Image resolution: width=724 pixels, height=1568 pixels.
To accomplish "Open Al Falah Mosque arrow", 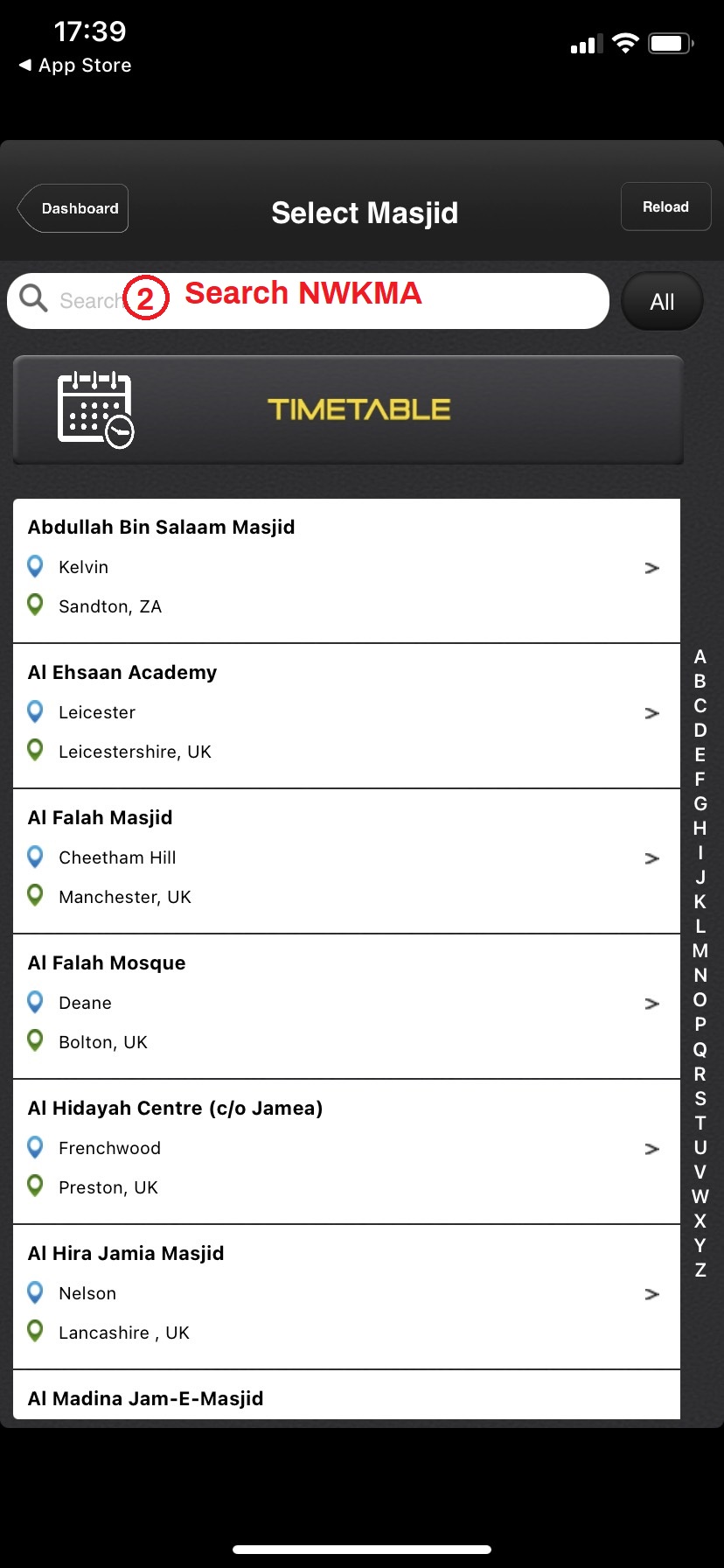I will pyautogui.click(x=651, y=1004).
